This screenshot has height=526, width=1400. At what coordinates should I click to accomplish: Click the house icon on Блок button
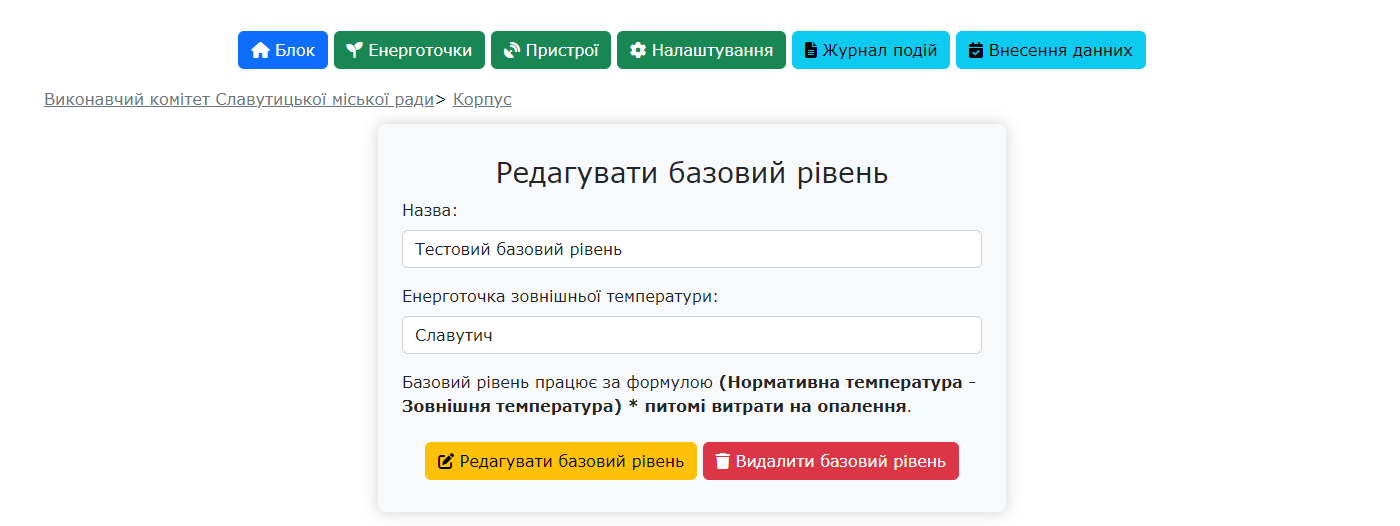[261, 50]
